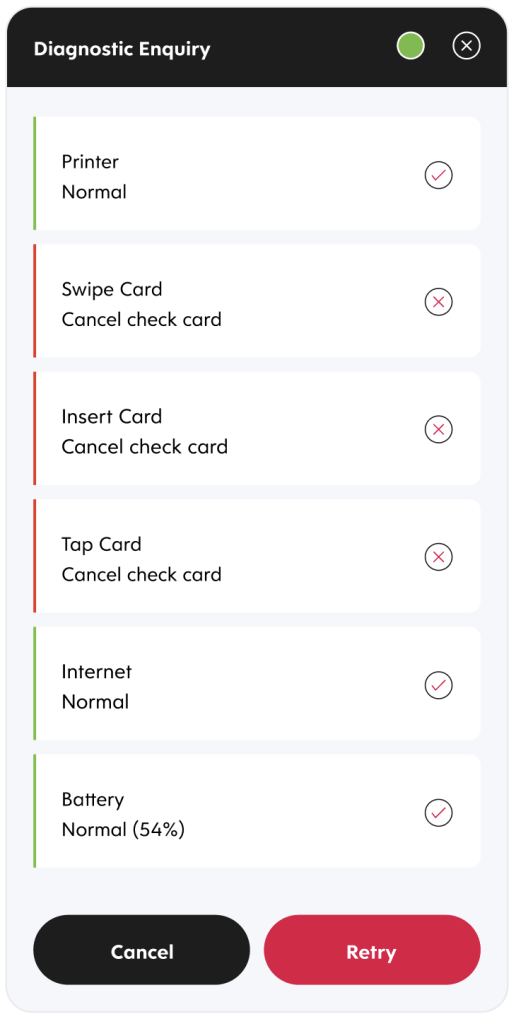Select the Tap Card result row

[257, 556]
